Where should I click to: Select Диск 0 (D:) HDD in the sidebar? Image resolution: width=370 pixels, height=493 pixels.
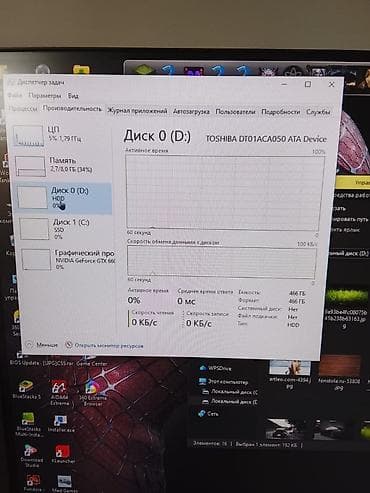pyautogui.click(x=64, y=198)
